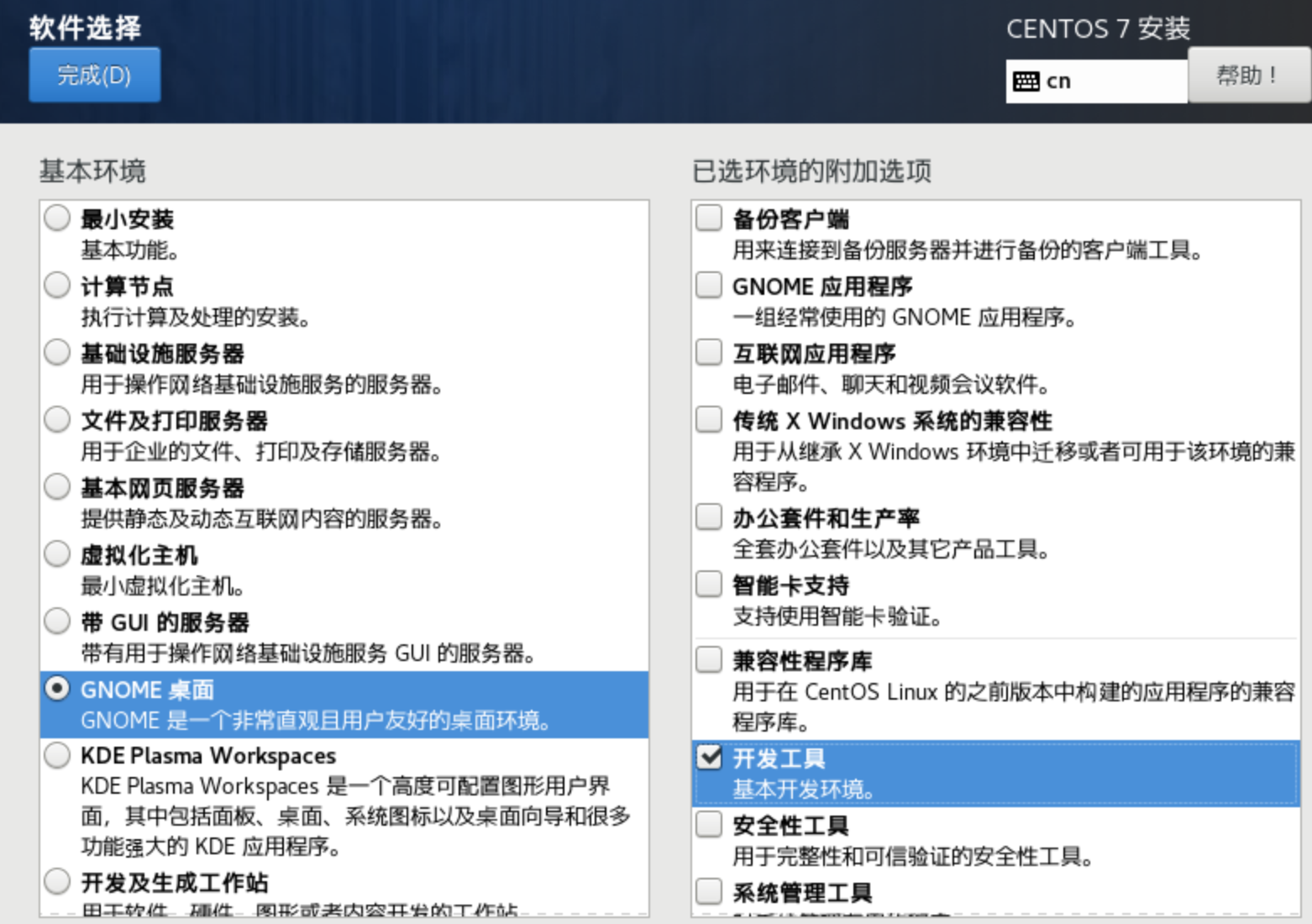Click the 文件及打印服务器 label text

point(174,421)
